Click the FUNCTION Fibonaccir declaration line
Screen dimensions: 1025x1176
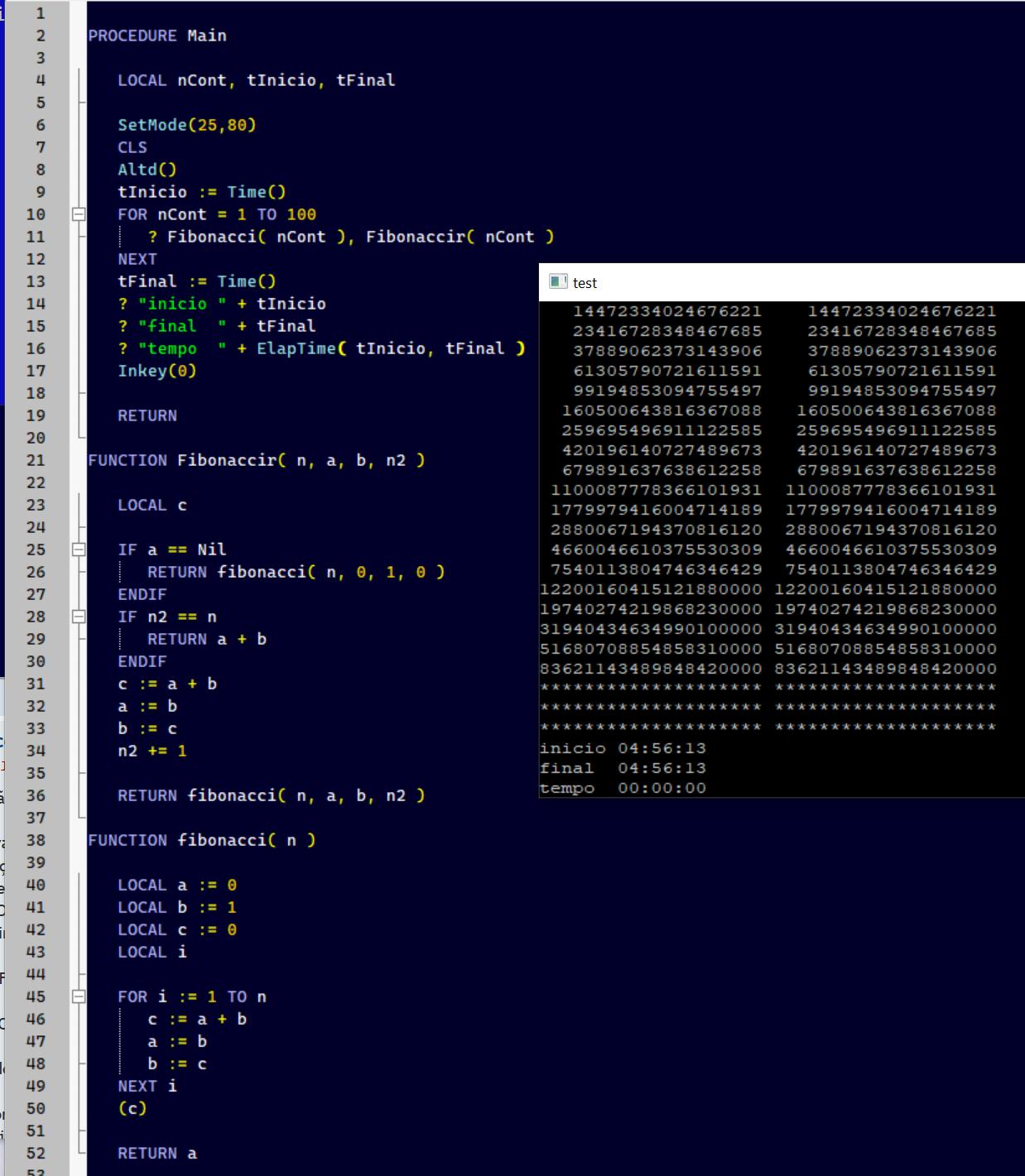[256, 460]
